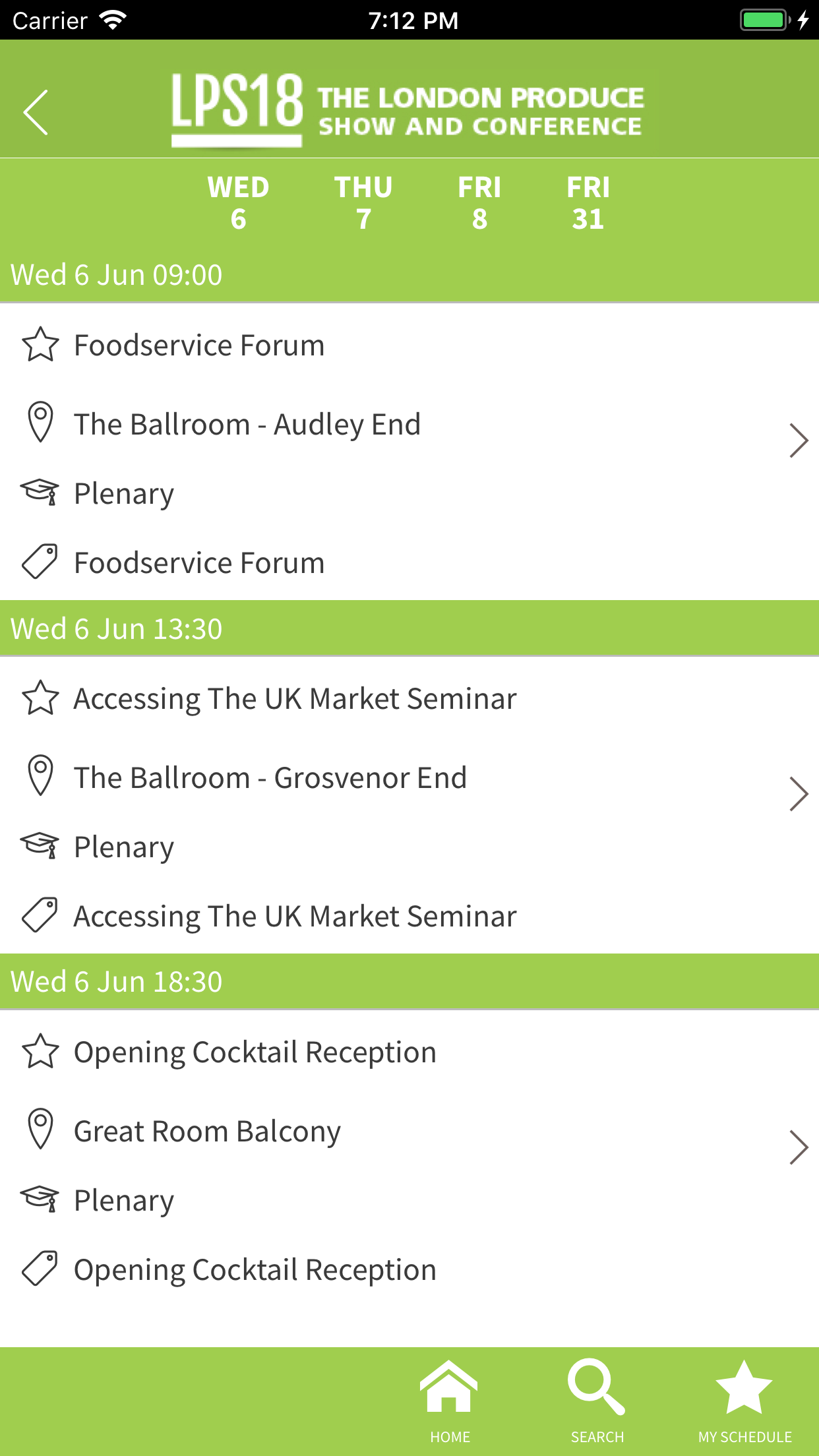Favorite the Foodservice Forum session star

point(40,344)
